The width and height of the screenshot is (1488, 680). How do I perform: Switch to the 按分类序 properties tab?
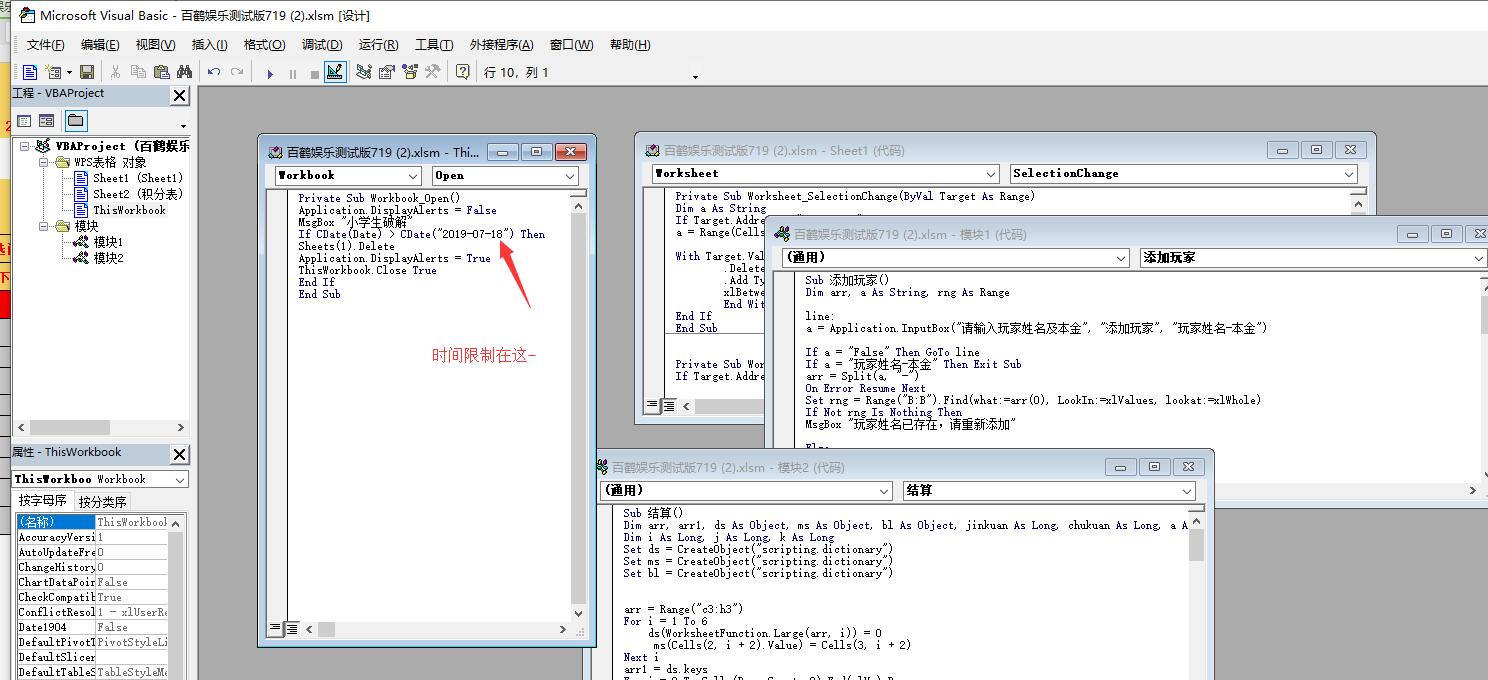(103, 502)
